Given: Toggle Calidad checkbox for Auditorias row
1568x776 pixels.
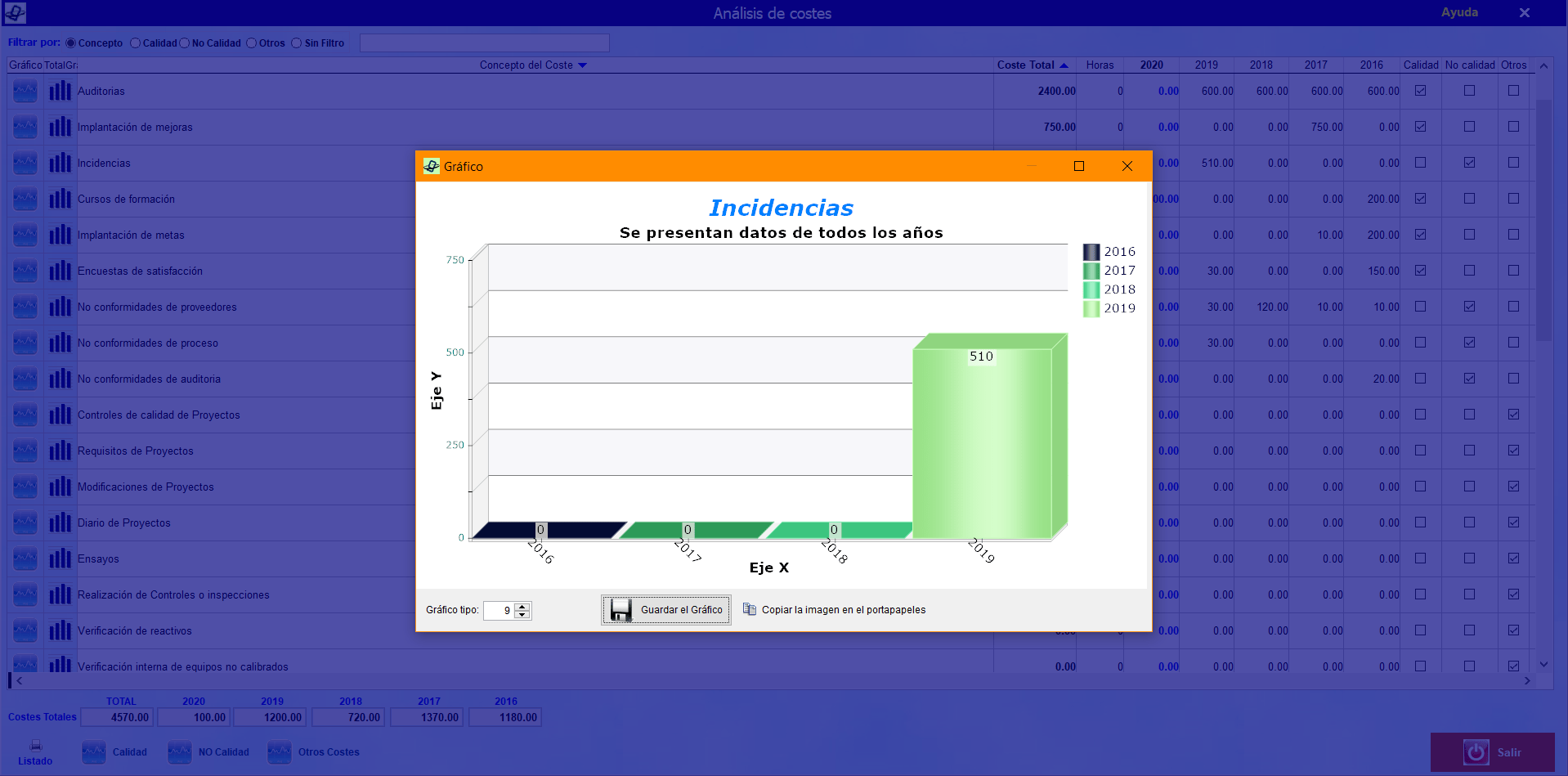Looking at the screenshot, I should click(x=1421, y=91).
